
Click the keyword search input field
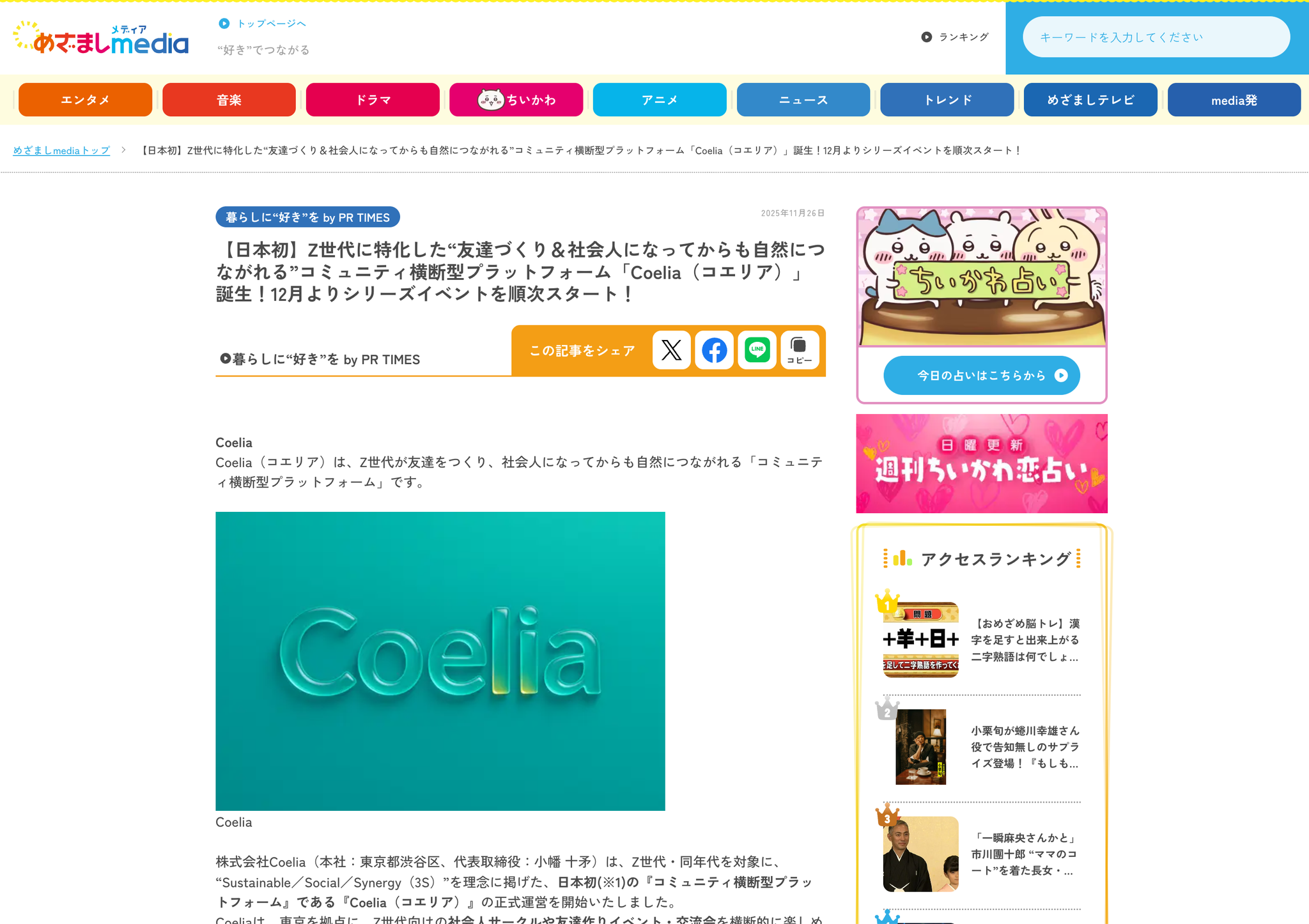click(x=1156, y=37)
